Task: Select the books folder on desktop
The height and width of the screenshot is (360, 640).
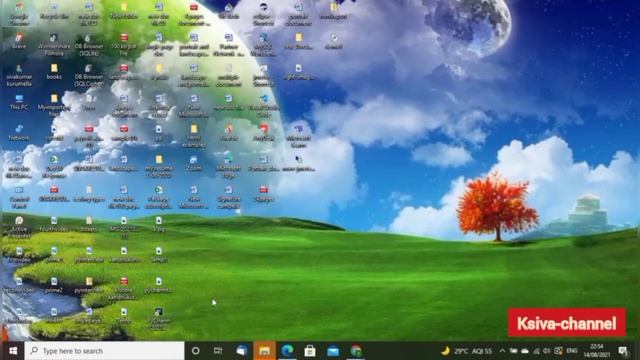Action: tap(54, 71)
